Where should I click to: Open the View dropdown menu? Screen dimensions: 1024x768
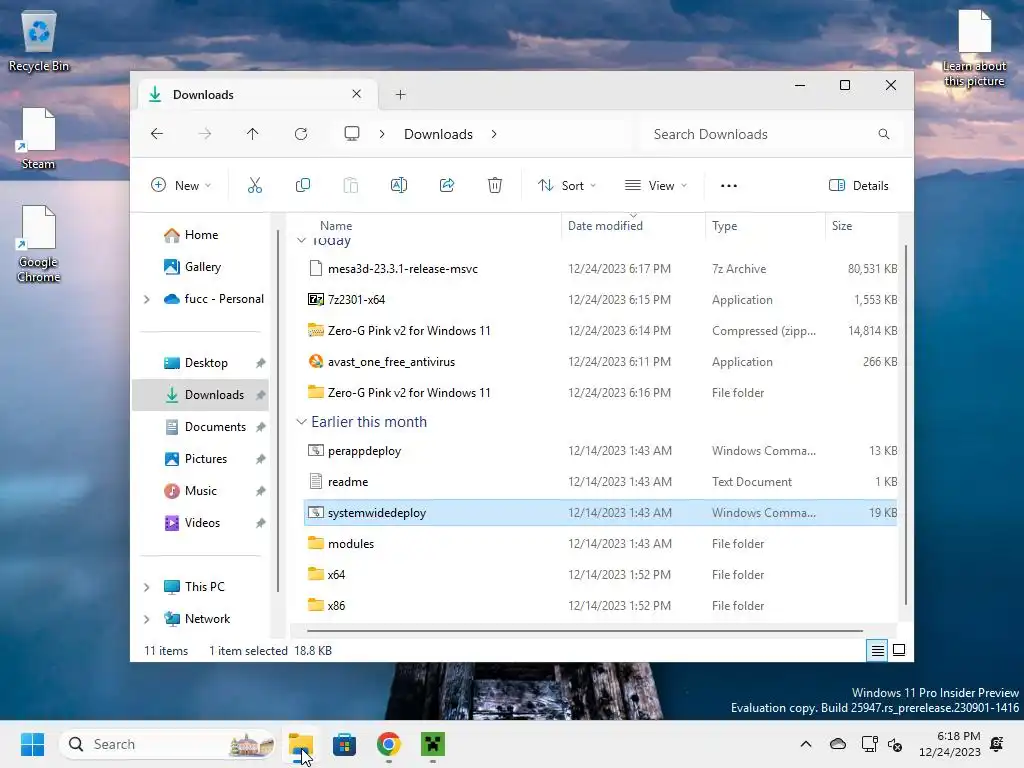click(656, 185)
